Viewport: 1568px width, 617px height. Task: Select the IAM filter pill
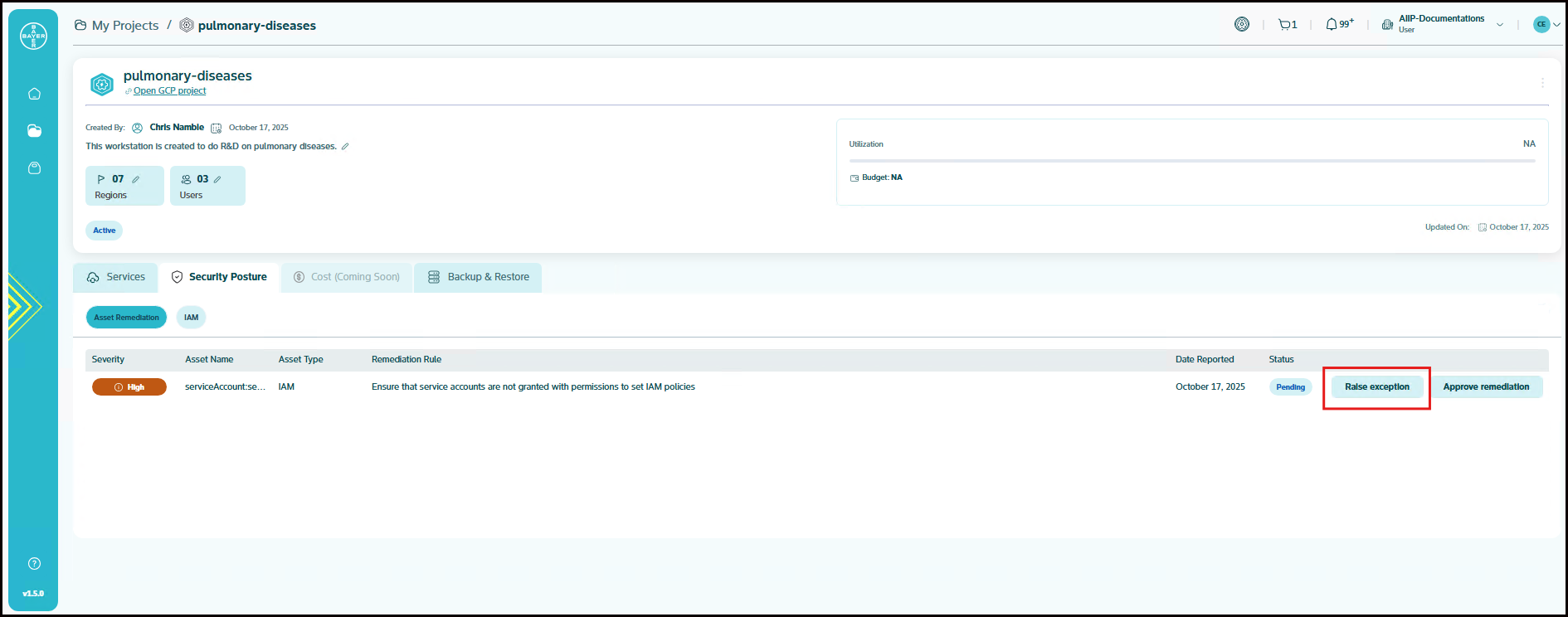tap(191, 318)
